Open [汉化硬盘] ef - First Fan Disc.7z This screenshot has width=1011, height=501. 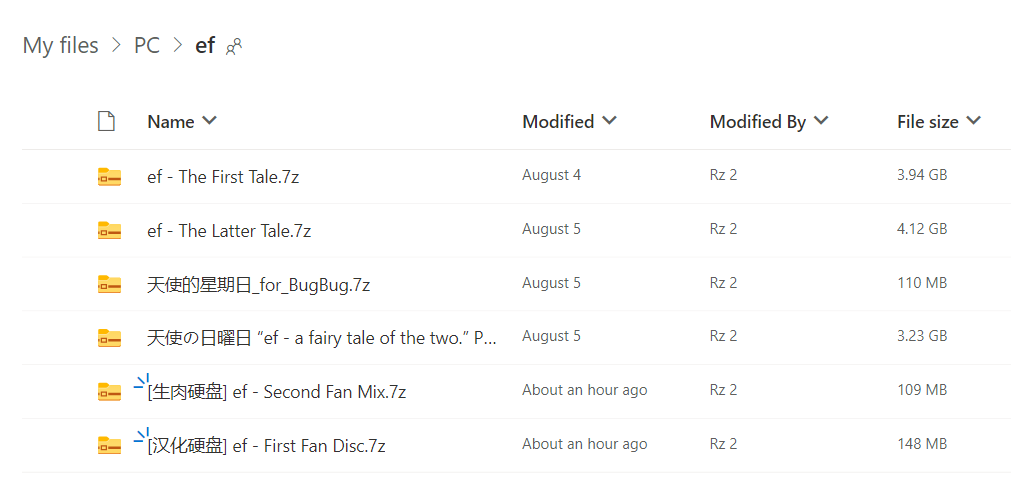coord(267,446)
